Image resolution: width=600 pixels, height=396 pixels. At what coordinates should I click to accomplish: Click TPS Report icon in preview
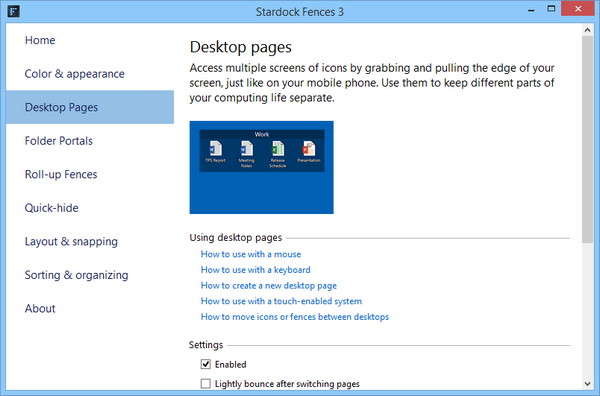(215, 152)
